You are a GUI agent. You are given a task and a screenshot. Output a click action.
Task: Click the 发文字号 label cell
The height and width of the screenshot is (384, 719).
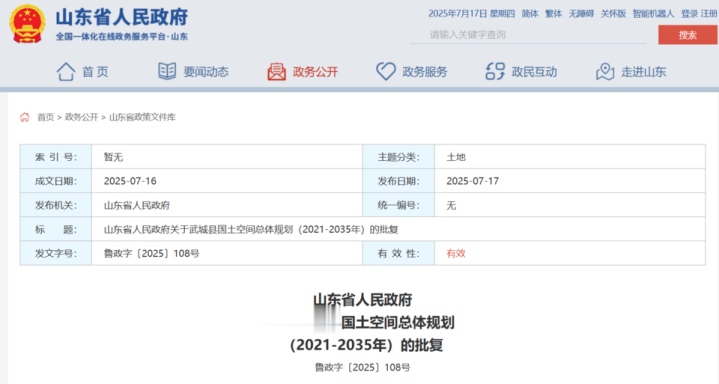(56, 253)
